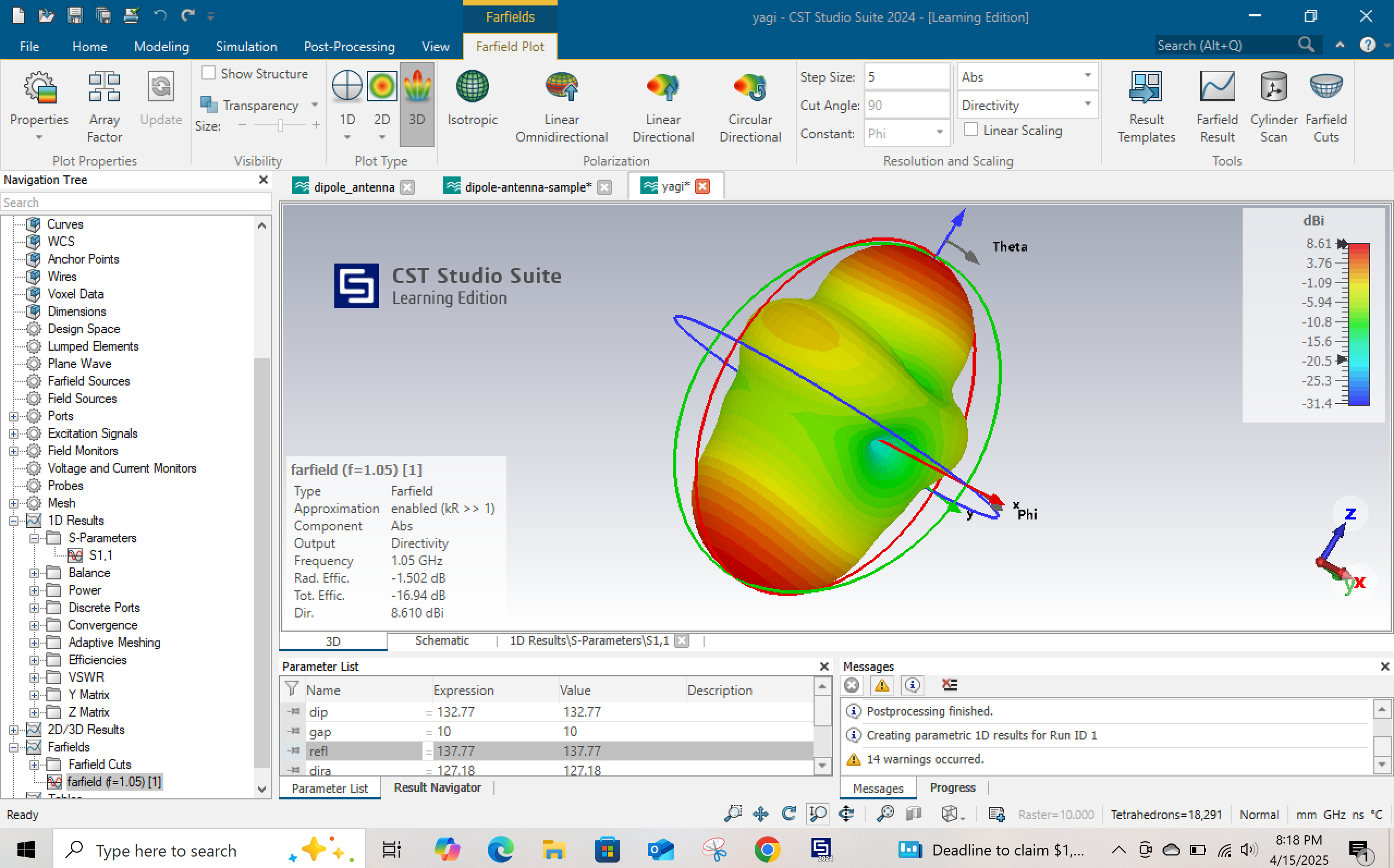The image size is (1394, 868).
Task: Expand the Farfield Cuts tree node
Action: click(34, 764)
